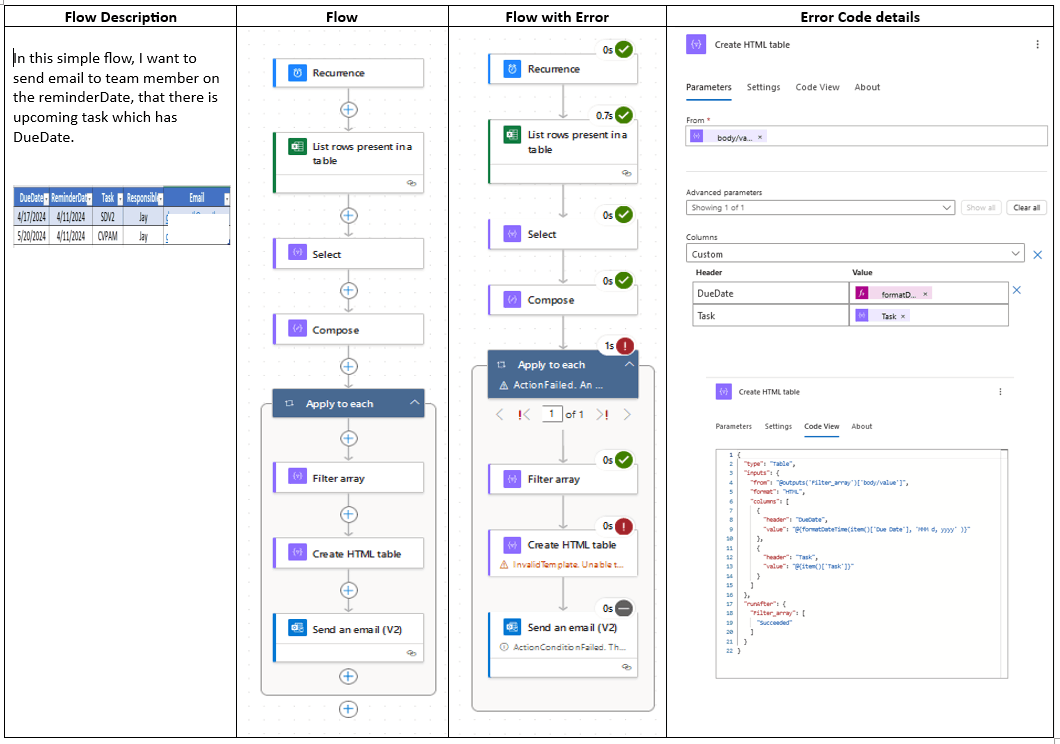Screen dimensions: 1060x744
Task: Go to the next iteration with the right arrow
Action: (627, 414)
